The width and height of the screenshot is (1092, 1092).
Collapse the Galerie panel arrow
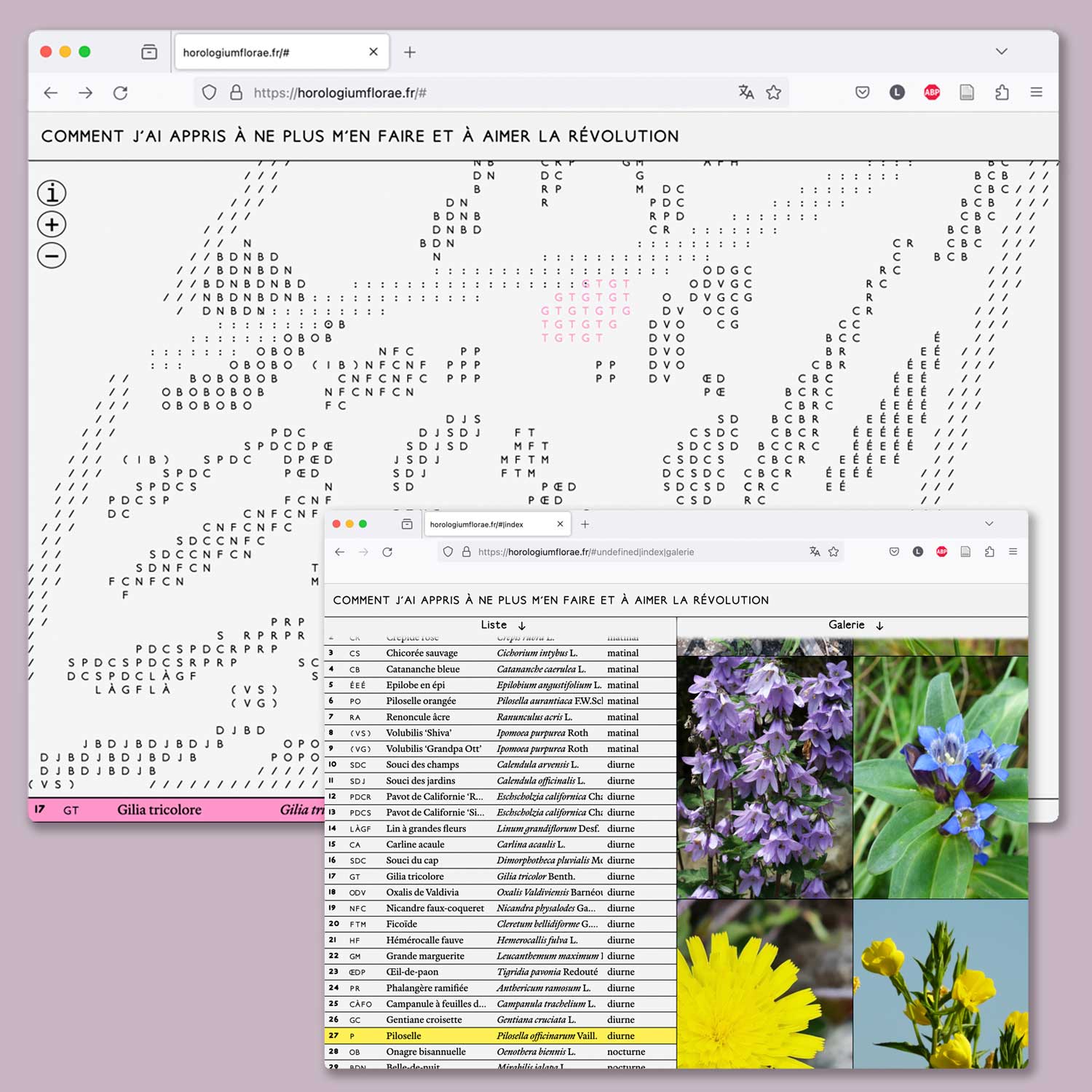coord(879,625)
